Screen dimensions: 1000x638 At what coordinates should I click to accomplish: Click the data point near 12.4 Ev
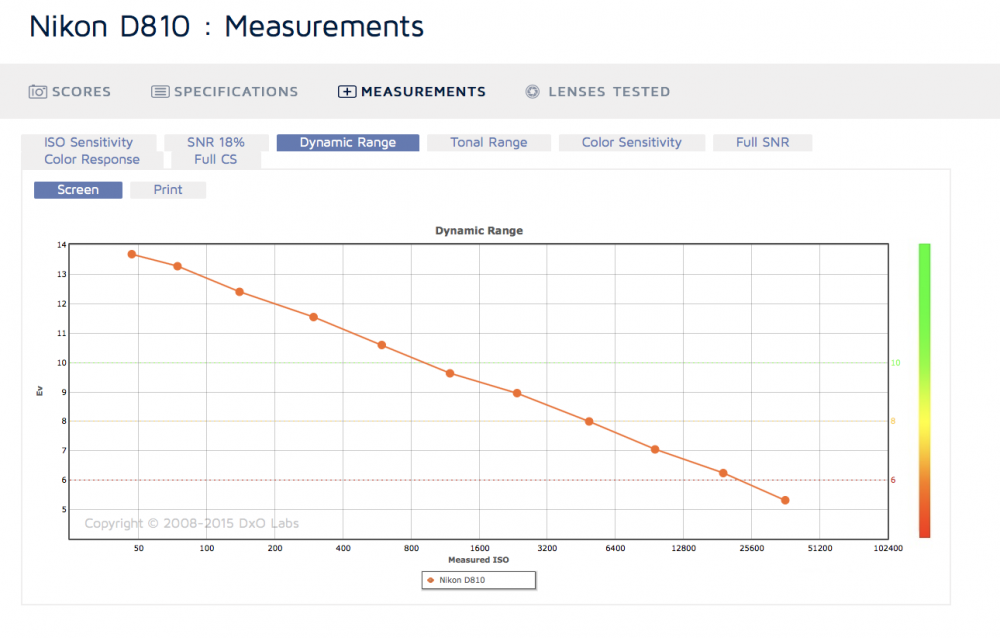coord(240,292)
